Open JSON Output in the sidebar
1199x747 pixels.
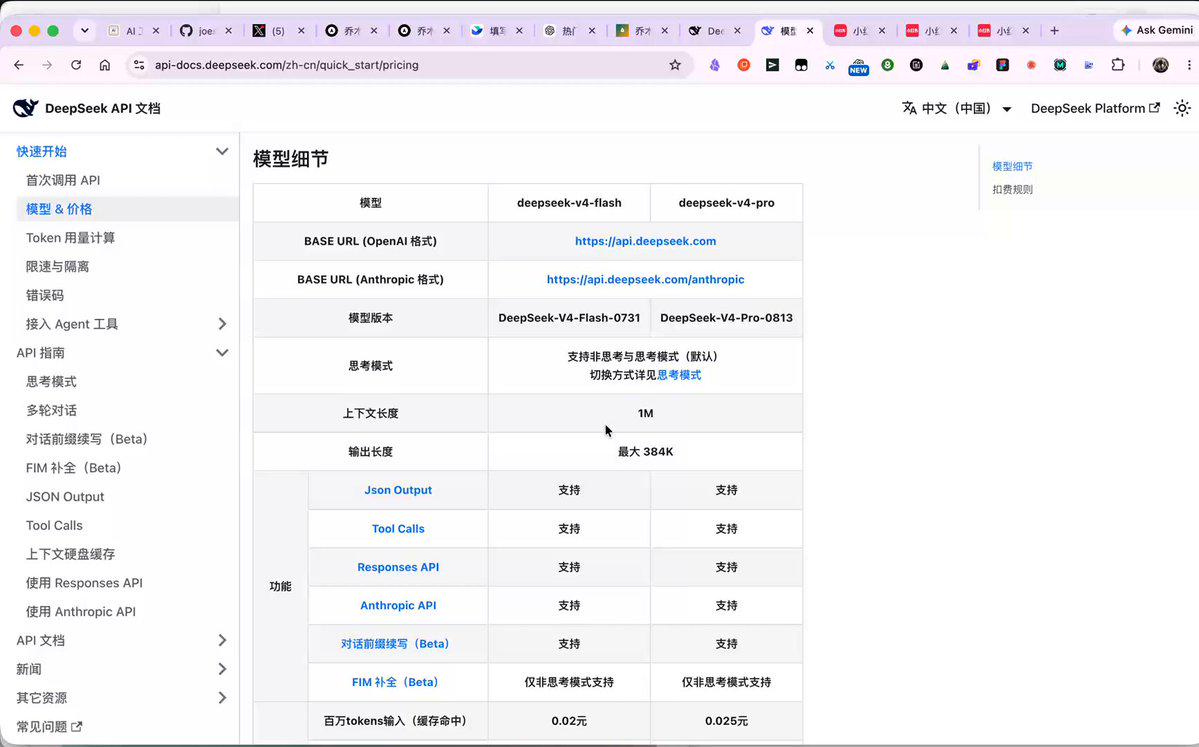pyautogui.click(x=65, y=497)
